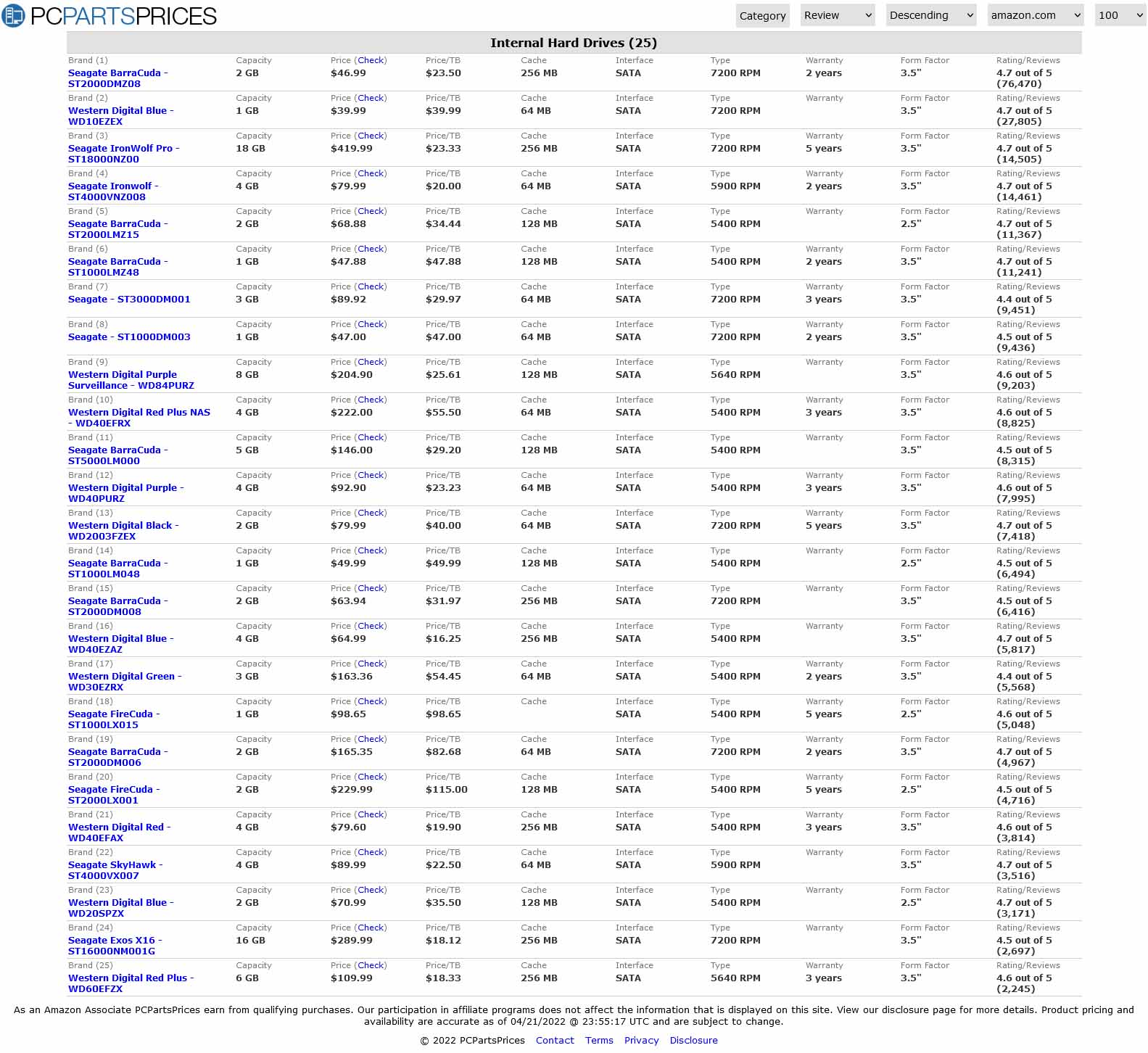Click Check link above $222.00 price

(371, 400)
